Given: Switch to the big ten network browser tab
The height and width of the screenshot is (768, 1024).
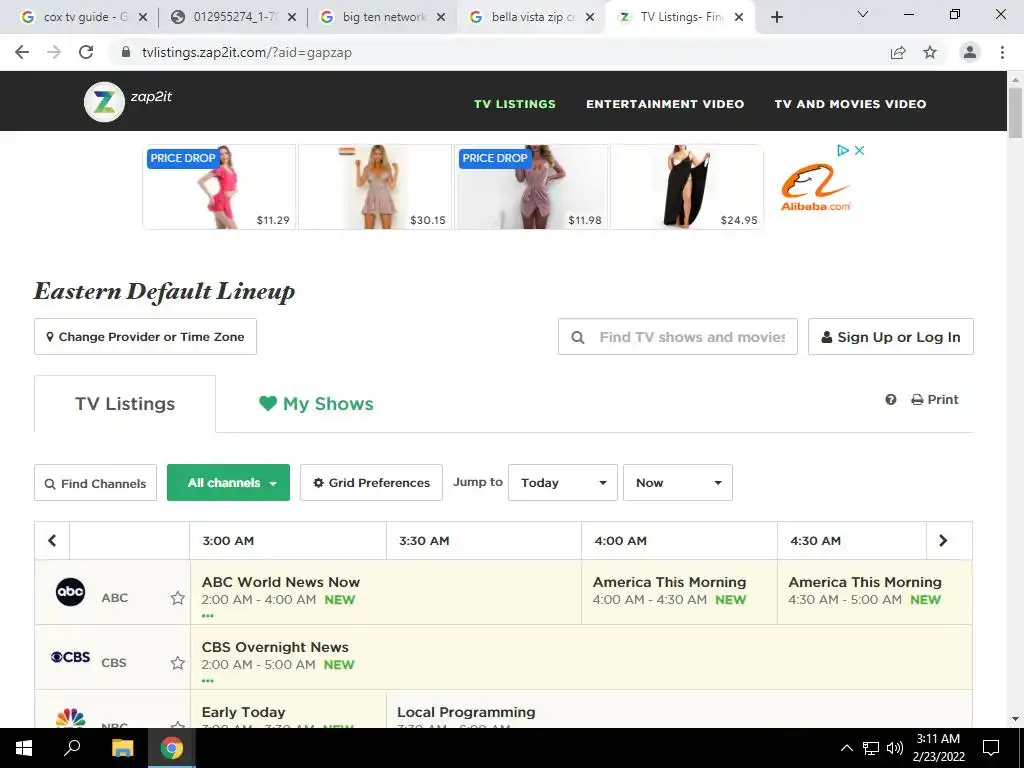Looking at the screenshot, I should [383, 17].
